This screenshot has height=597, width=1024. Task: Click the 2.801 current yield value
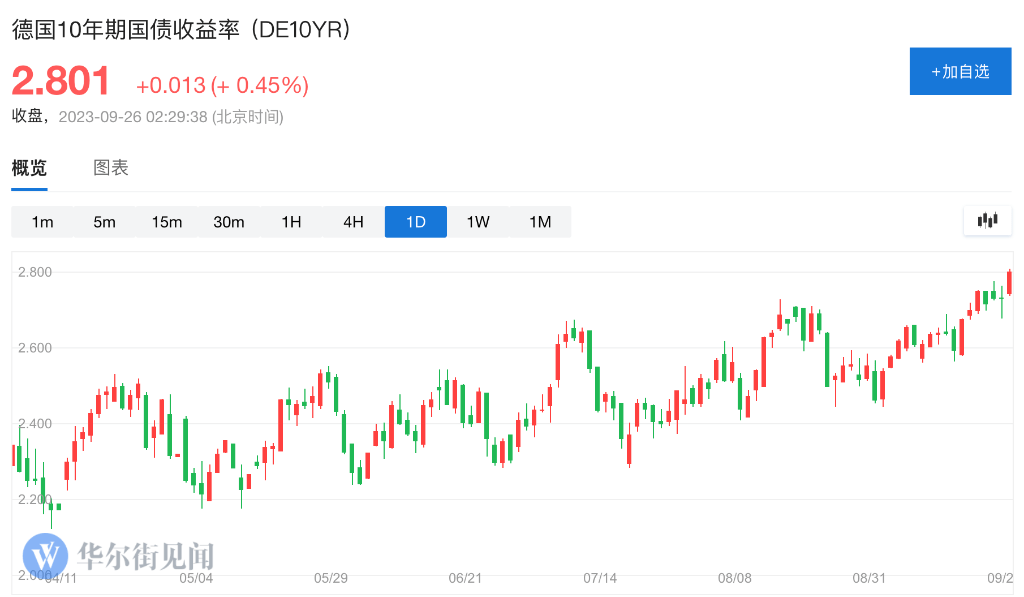click(x=61, y=82)
